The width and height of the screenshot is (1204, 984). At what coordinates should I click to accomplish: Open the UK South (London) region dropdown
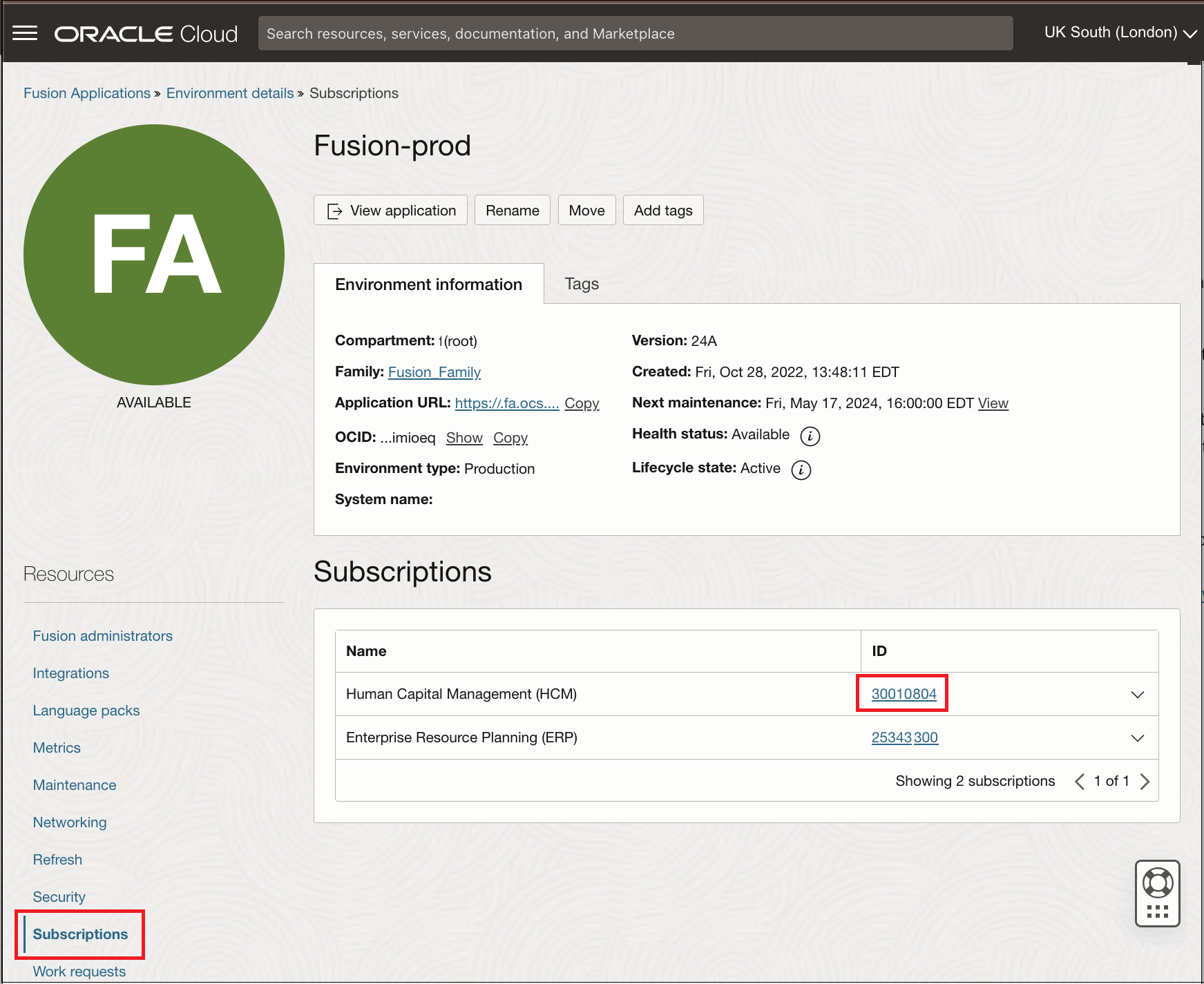point(1119,32)
